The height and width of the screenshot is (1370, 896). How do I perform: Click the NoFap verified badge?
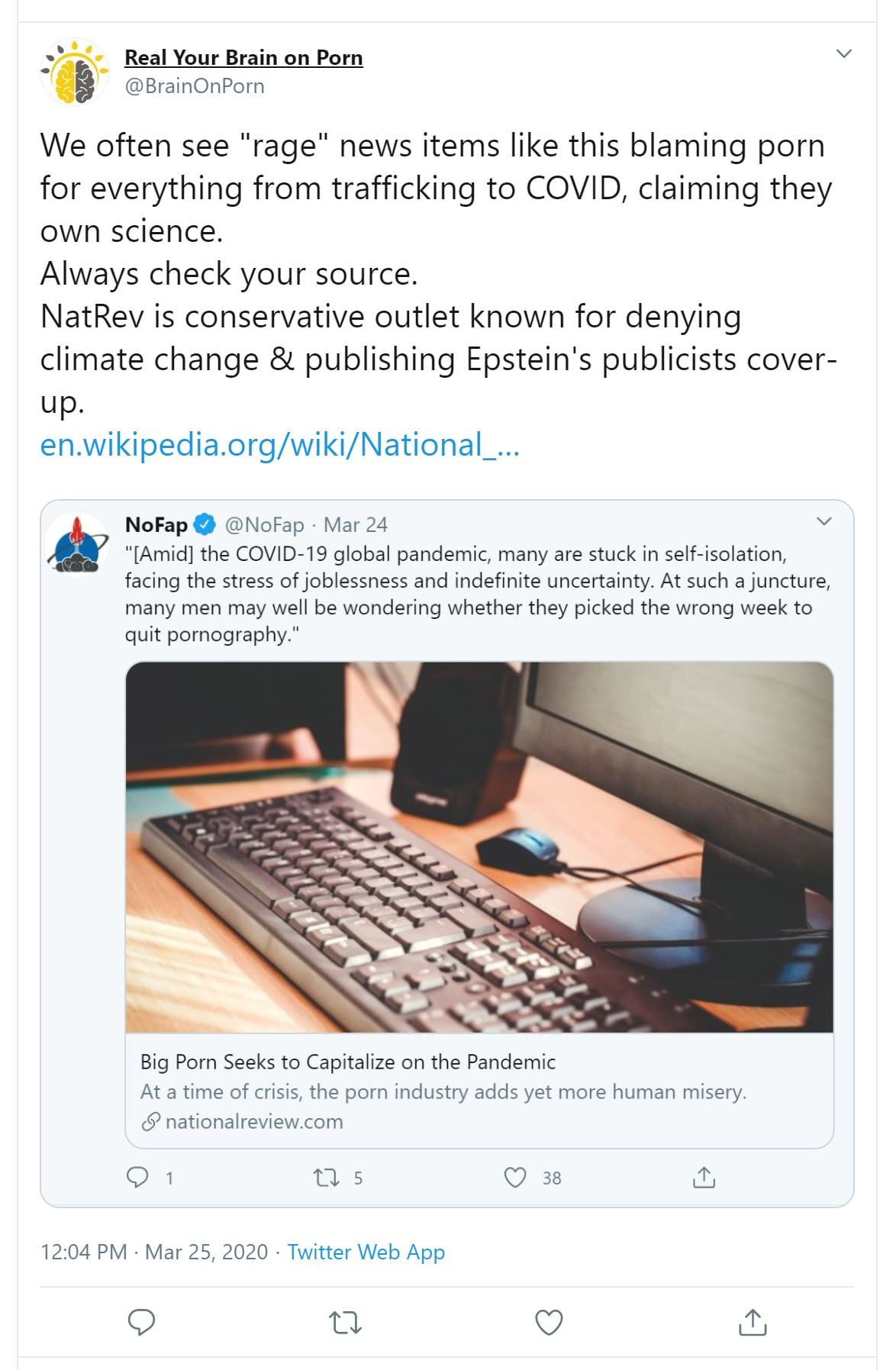205,525
